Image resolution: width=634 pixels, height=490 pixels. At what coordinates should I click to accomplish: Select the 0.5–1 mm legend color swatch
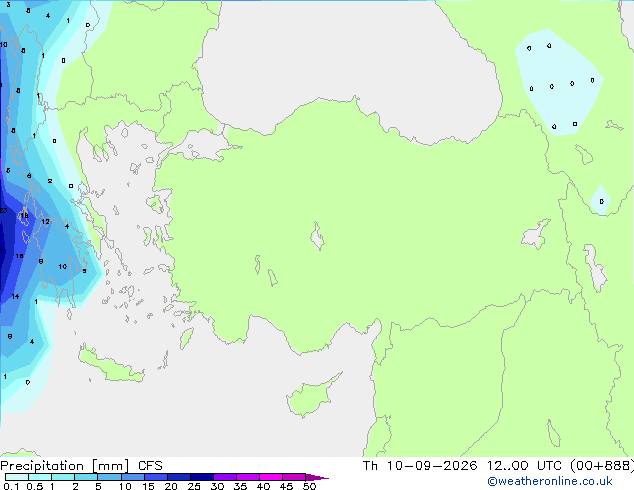(x=40, y=477)
